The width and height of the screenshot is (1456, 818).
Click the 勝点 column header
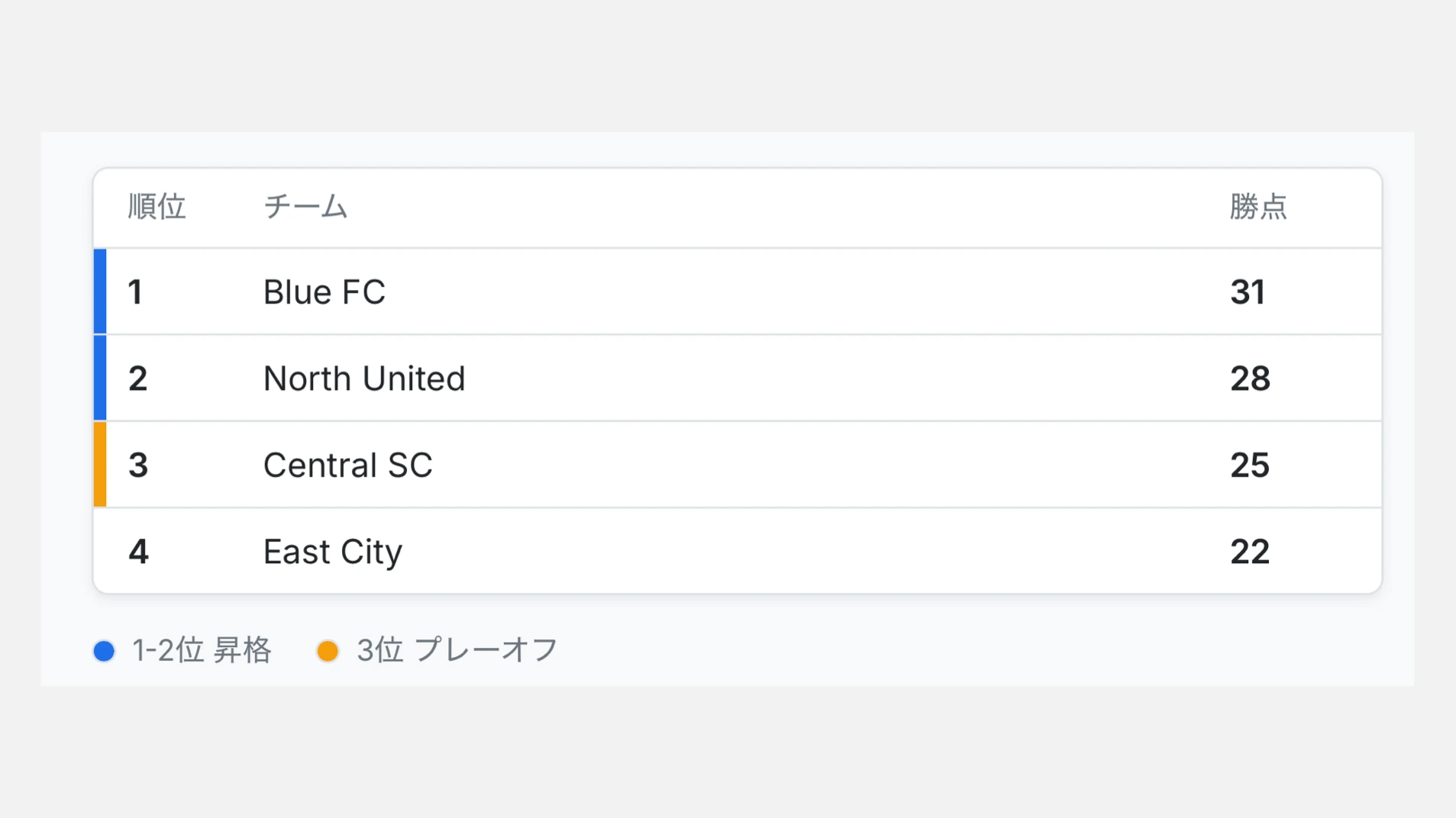(x=1257, y=207)
